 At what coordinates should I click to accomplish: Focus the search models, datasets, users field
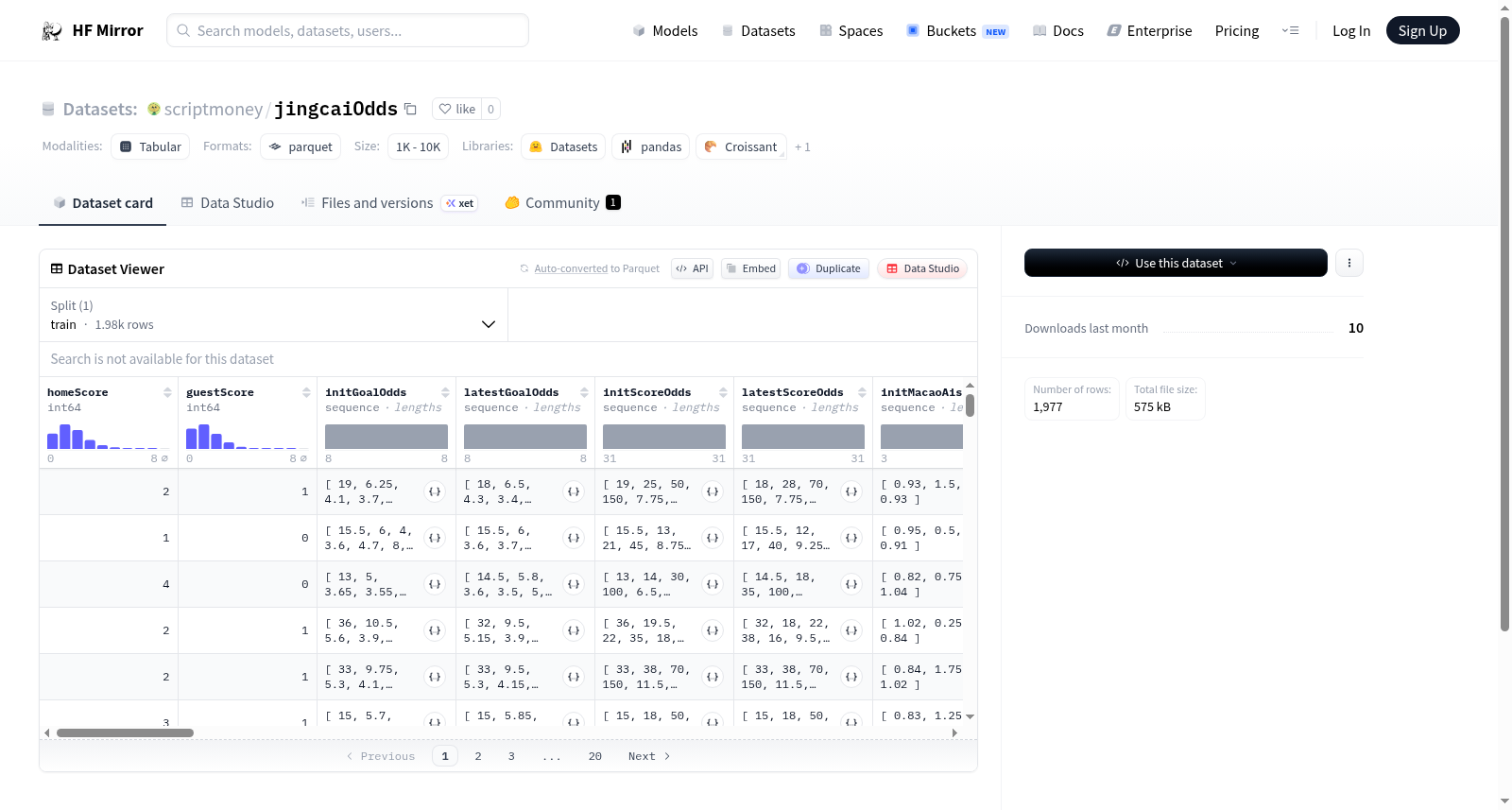(x=348, y=30)
